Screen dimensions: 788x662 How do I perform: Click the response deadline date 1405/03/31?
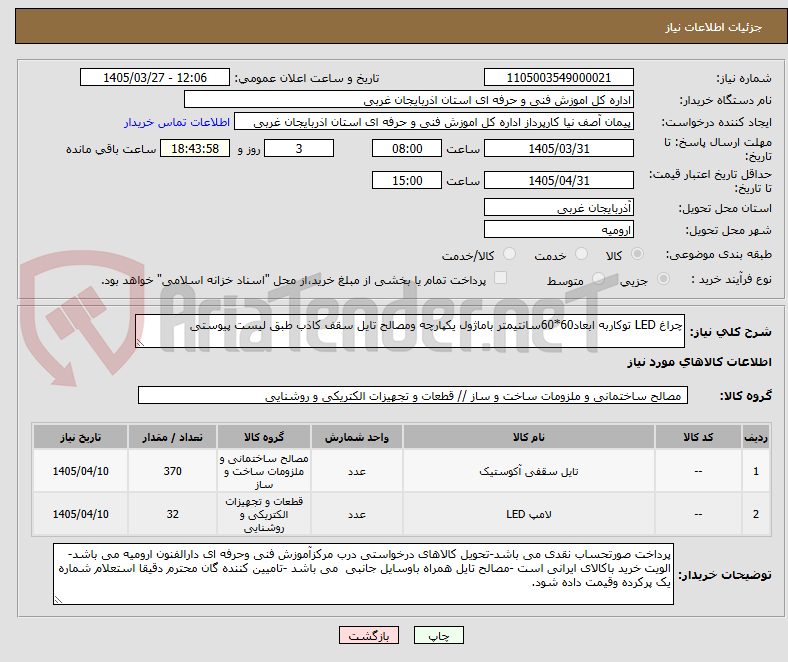558,148
